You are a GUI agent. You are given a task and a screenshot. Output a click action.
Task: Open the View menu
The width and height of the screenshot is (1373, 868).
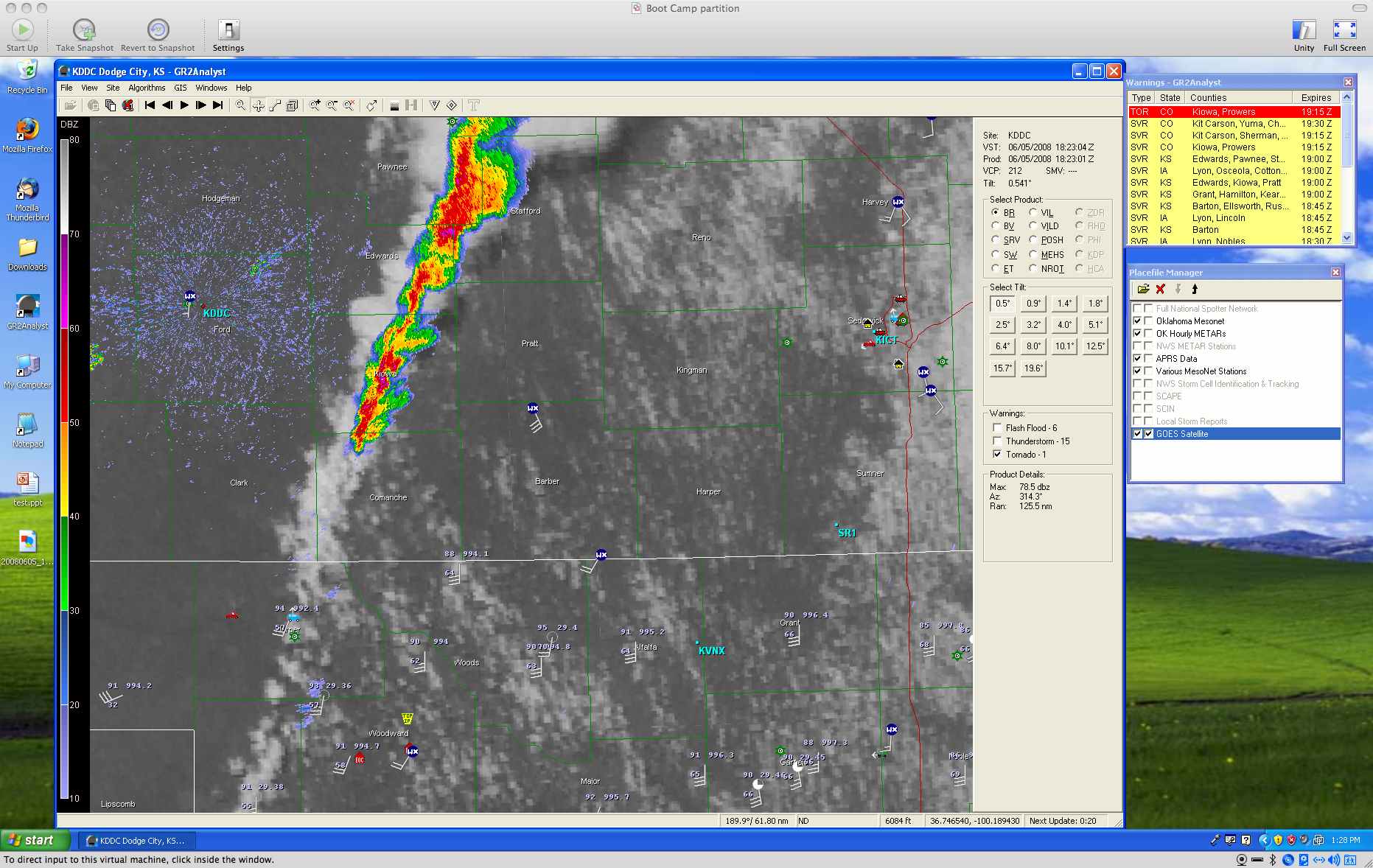pos(89,88)
